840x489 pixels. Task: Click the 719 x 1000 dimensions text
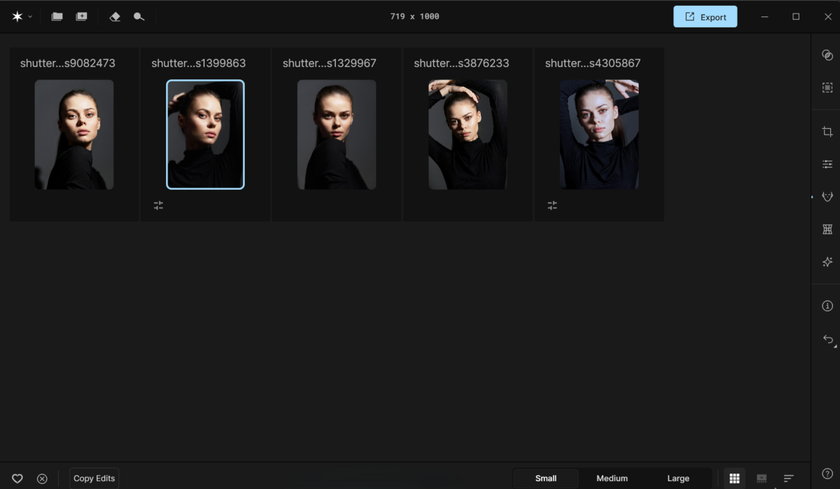(415, 17)
